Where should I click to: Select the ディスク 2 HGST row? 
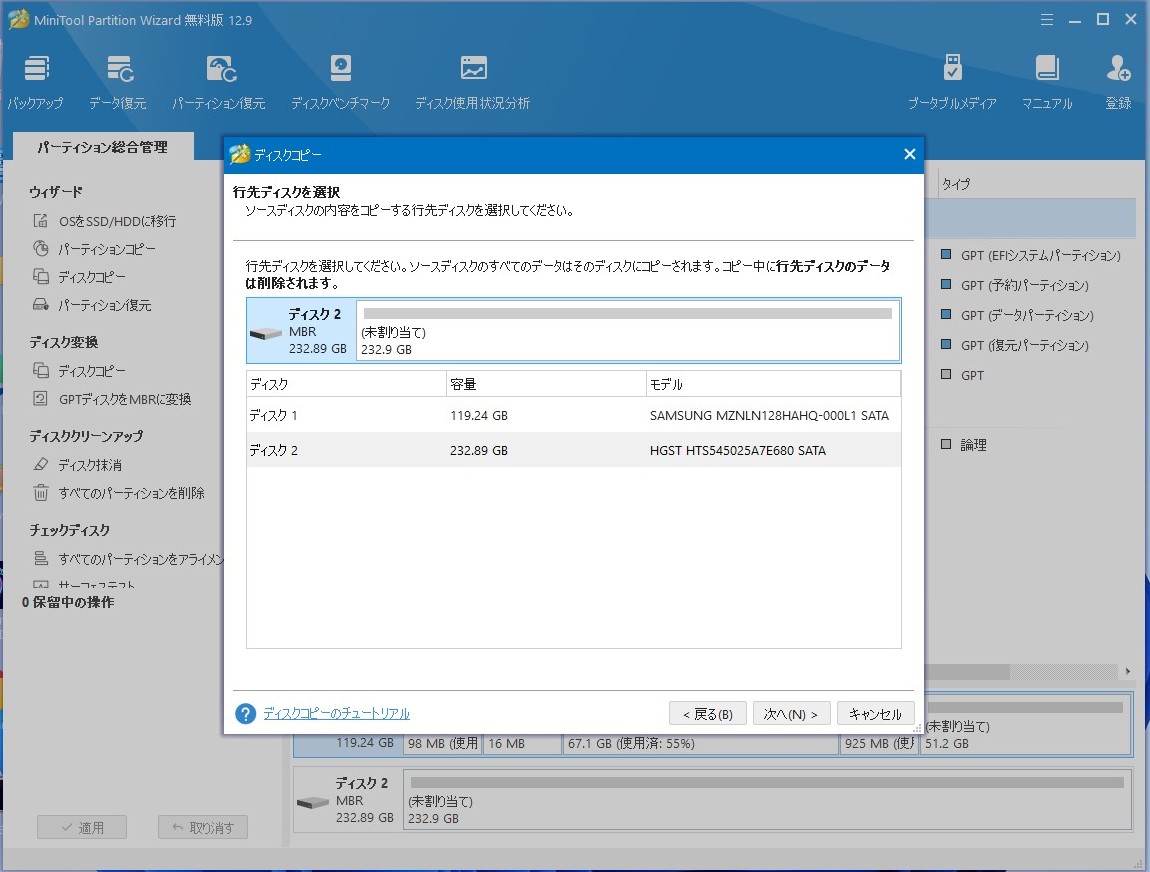(x=573, y=450)
